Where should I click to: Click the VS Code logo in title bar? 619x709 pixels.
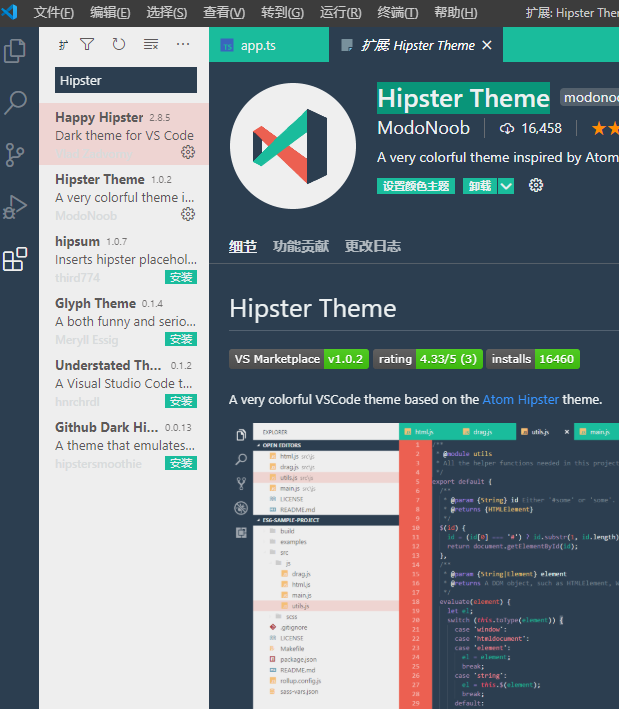(x=9, y=12)
